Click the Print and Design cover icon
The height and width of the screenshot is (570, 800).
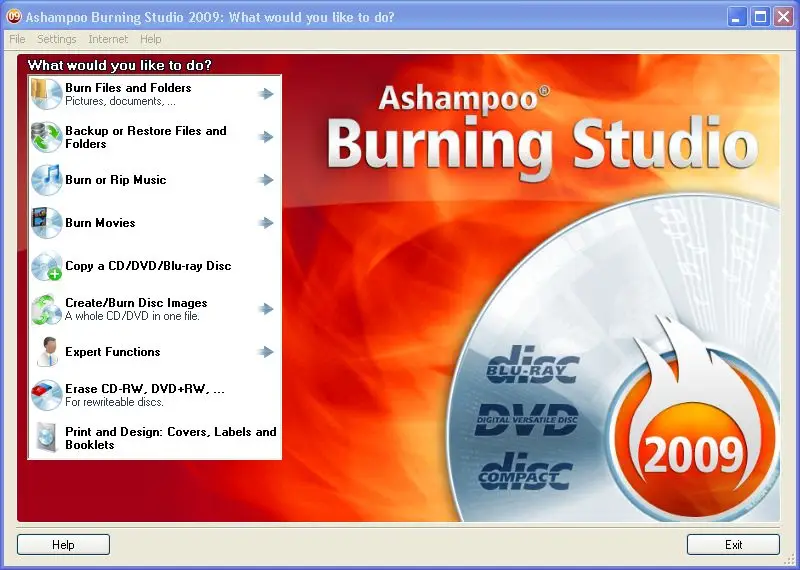click(45, 438)
